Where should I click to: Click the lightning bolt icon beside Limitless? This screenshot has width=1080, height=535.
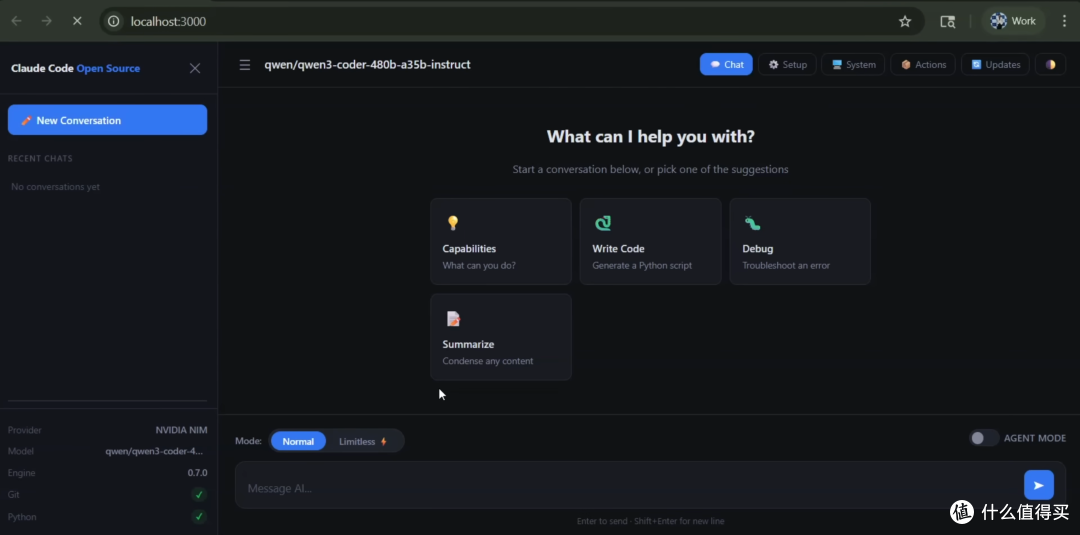(384, 441)
